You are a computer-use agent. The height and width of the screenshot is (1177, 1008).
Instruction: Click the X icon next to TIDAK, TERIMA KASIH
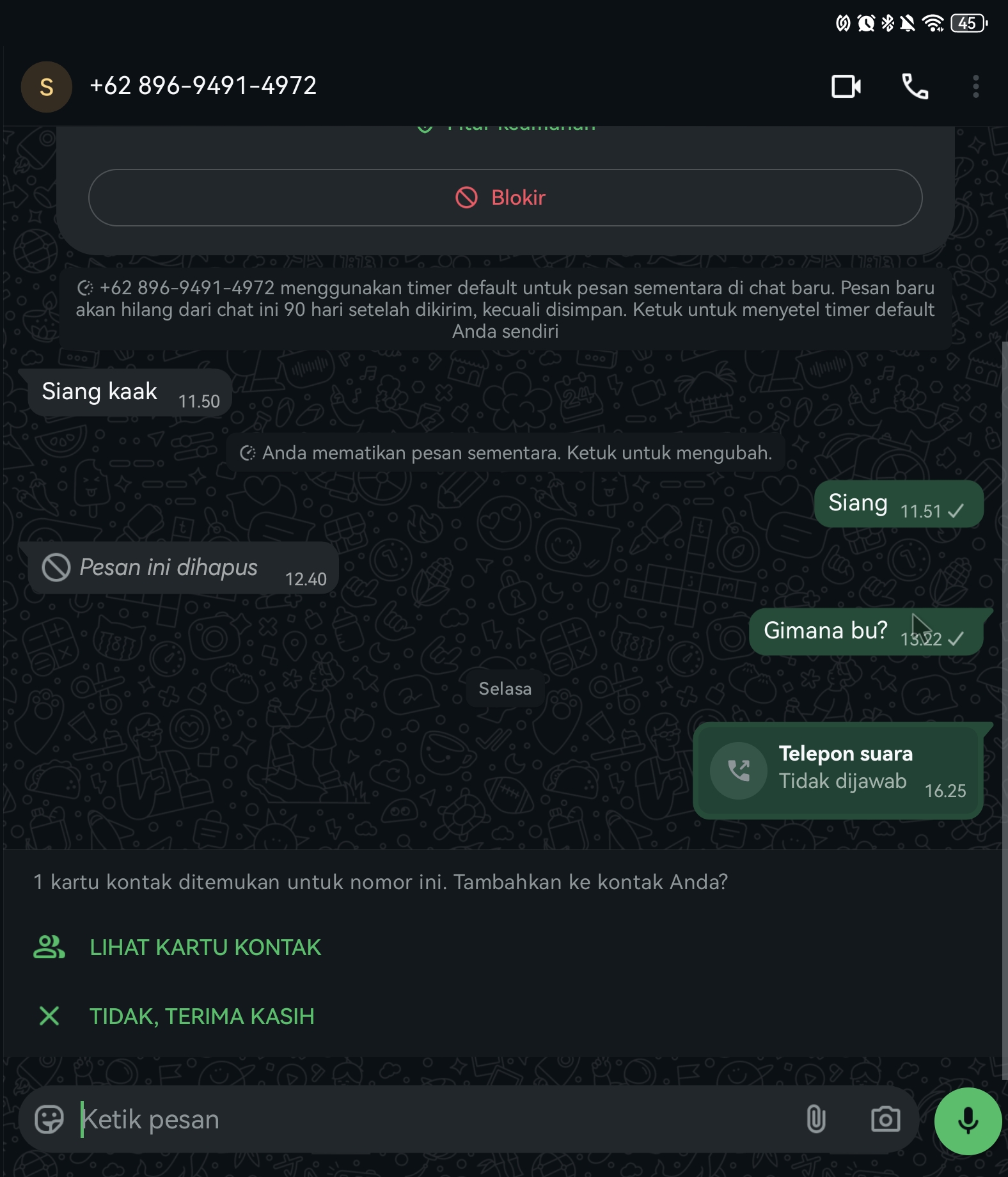click(x=48, y=1016)
